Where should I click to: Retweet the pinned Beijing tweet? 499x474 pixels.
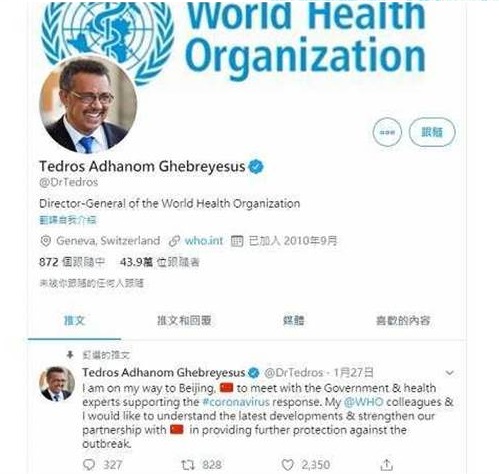click(x=188, y=465)
